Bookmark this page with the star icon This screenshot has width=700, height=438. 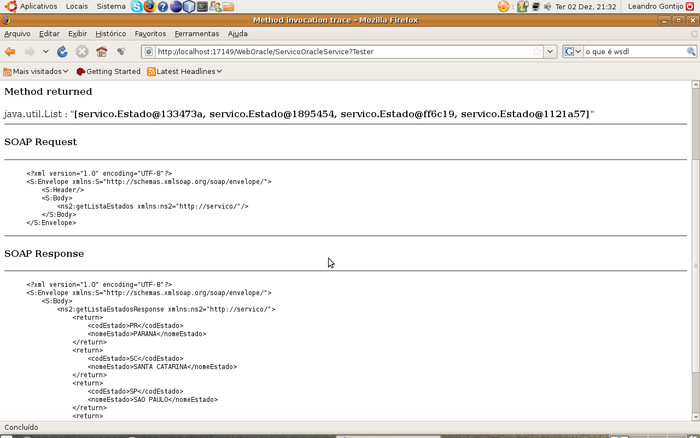[537, 52]
